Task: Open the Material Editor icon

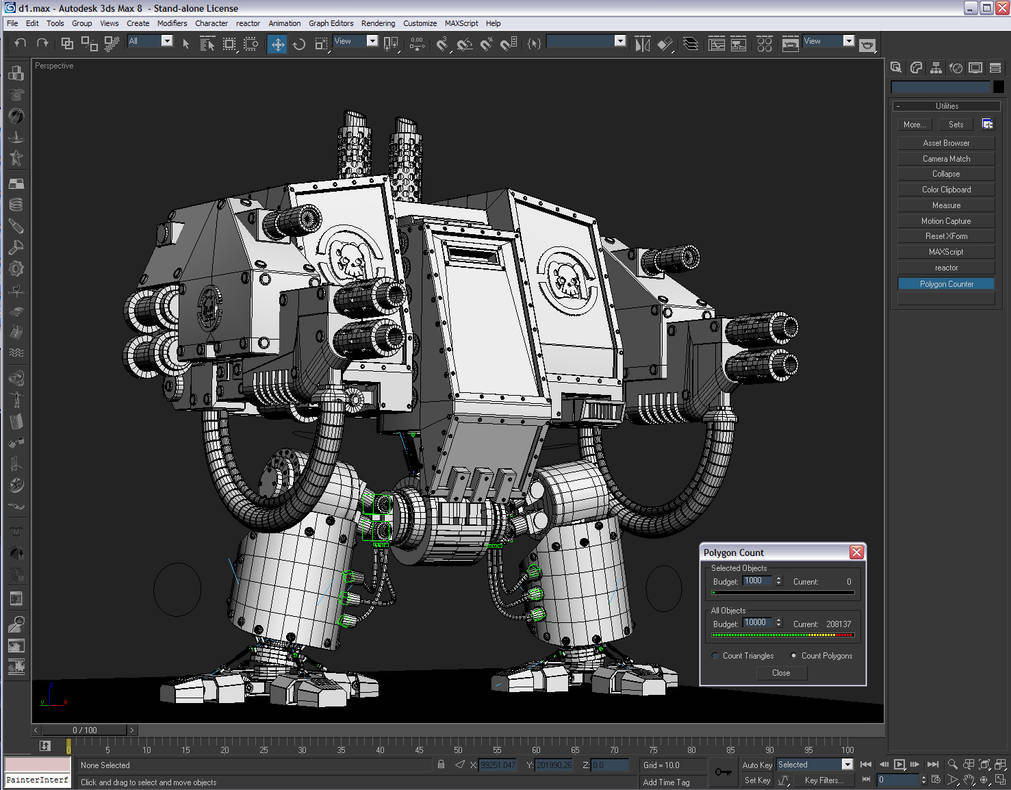Action: [x=765, y=44]
